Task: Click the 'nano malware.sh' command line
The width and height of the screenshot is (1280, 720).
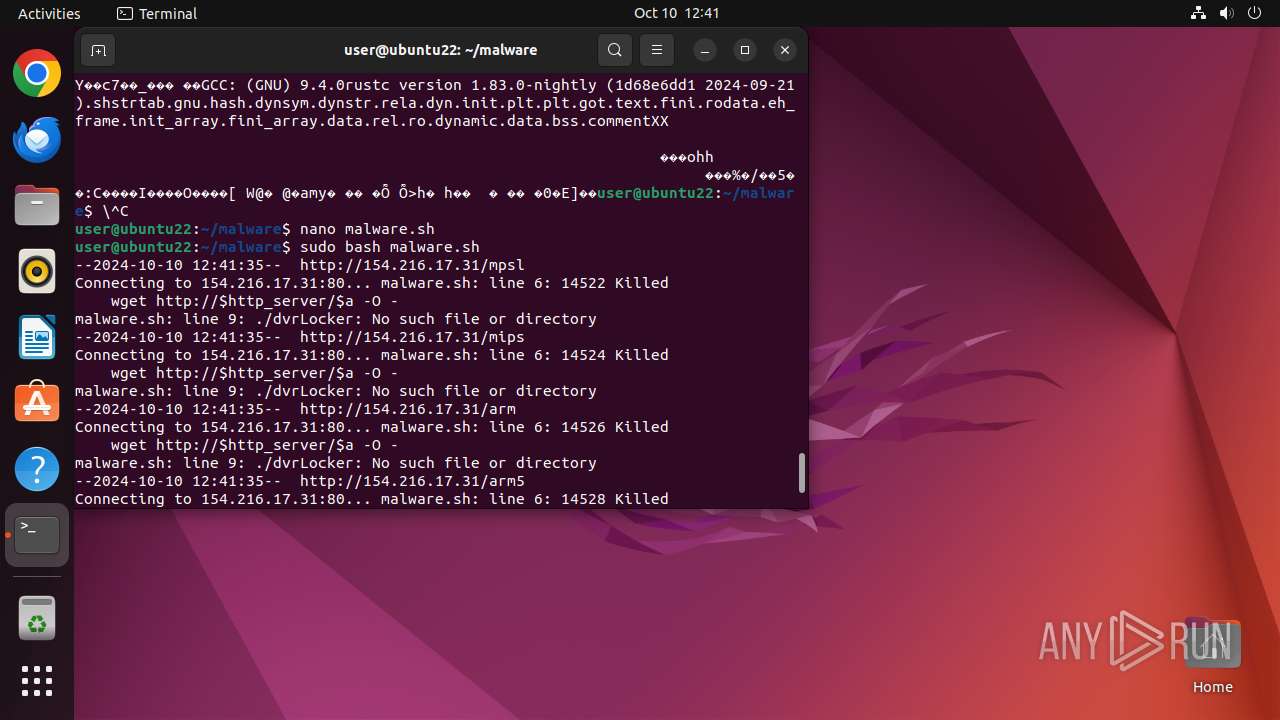Action: tap(367, 229)
